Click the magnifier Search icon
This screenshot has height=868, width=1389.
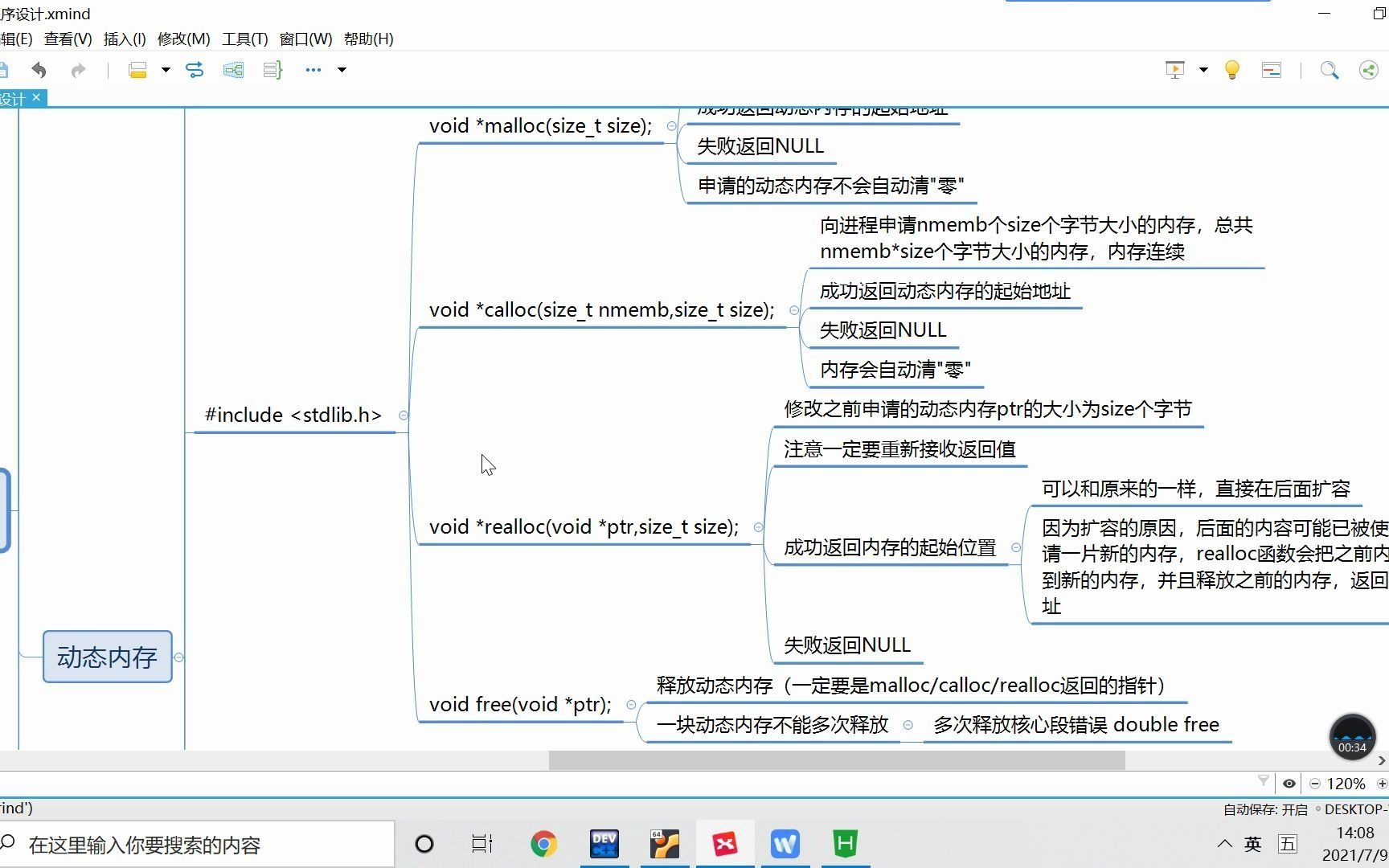pyautogui.click(x=1330, y=70)
